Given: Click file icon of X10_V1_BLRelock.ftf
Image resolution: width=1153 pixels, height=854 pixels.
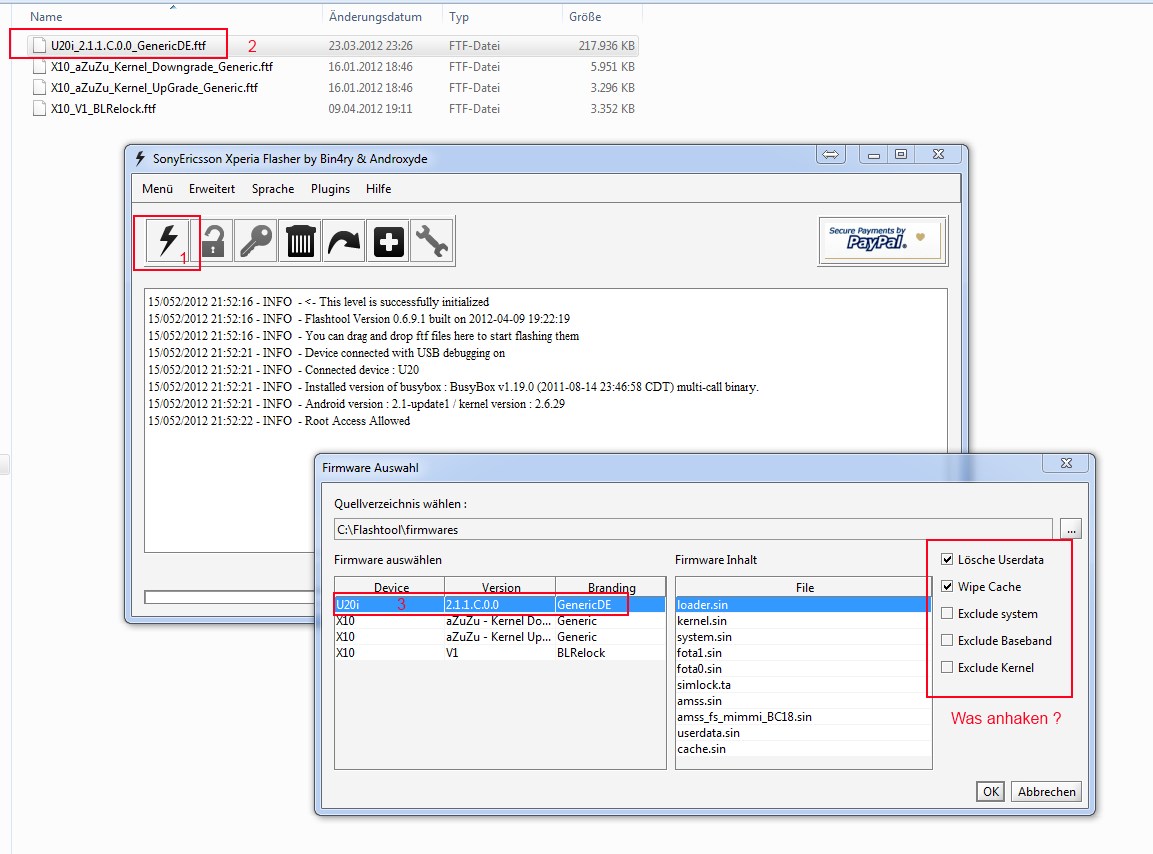Looking at the screenshot, I should pos(39,109).
